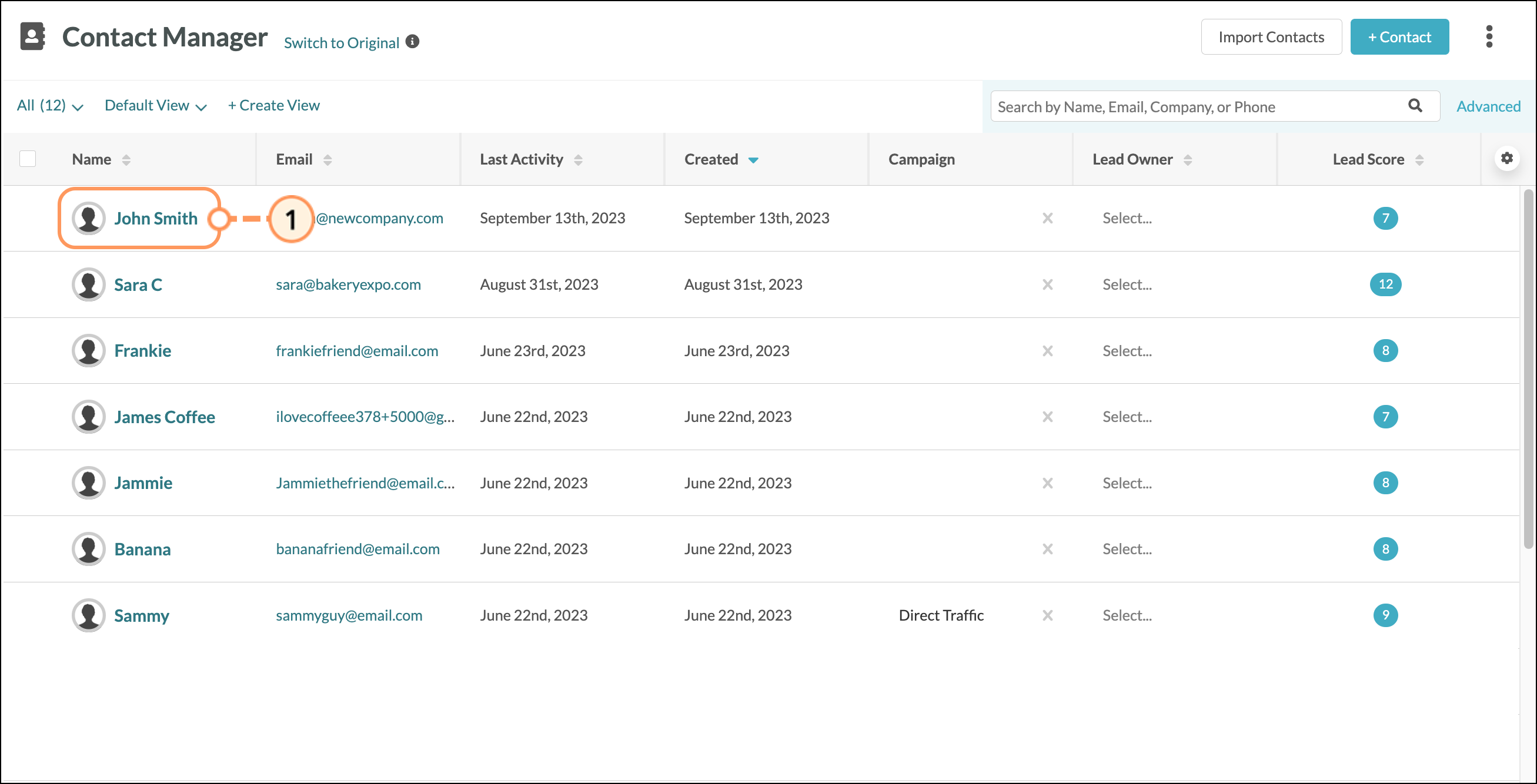Click Sammy's avatar icon
The height and width of the screenshot is (784, 1537).
89,615
